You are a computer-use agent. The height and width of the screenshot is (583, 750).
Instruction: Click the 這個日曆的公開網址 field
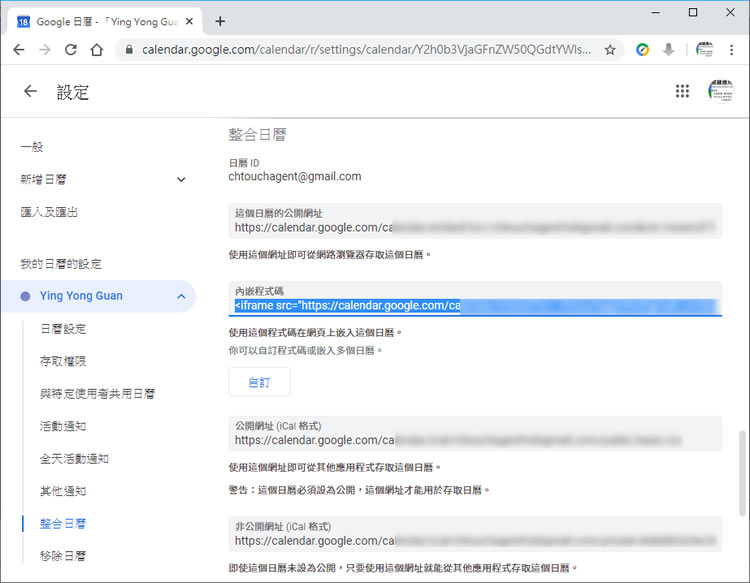point(475,227)
